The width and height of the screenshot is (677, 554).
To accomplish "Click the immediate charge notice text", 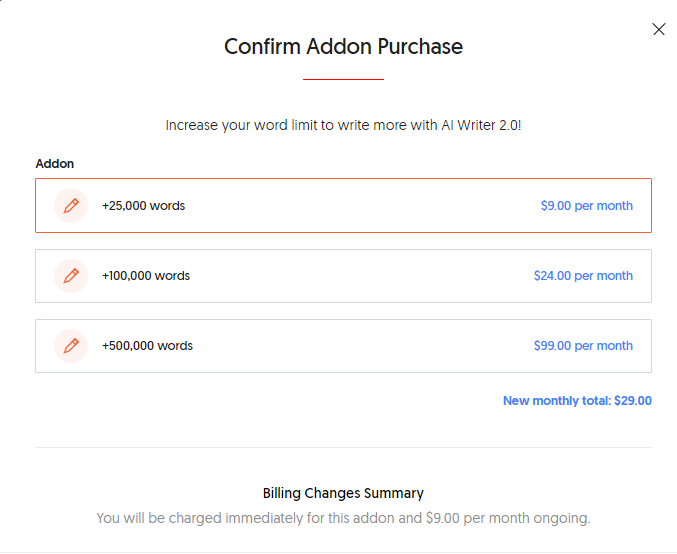I will 343,518.
